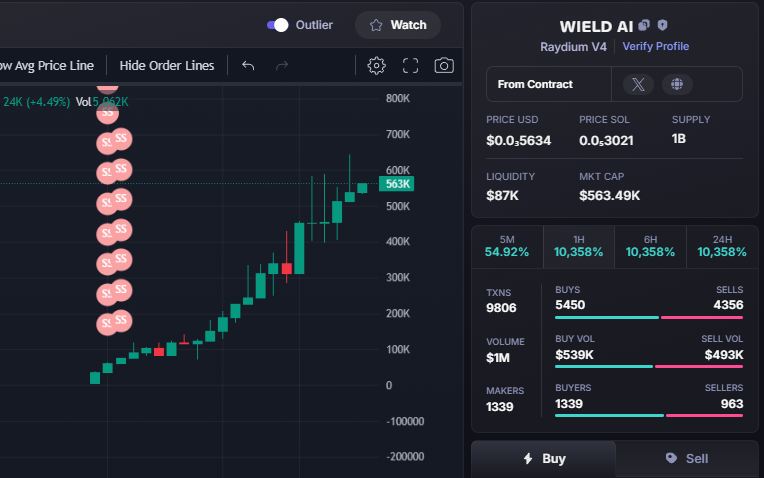
Task: Open the token's website globe icon
Action: [x=677, y=84]
